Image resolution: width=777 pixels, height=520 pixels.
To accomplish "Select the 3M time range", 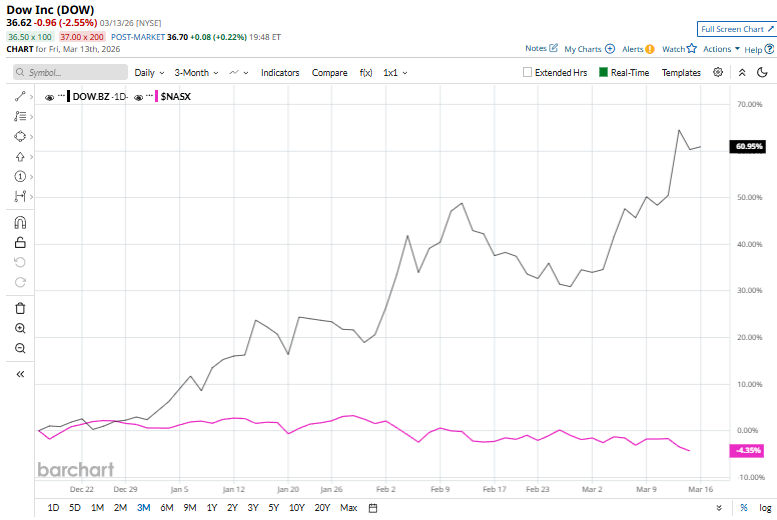I will click(144, 508).
